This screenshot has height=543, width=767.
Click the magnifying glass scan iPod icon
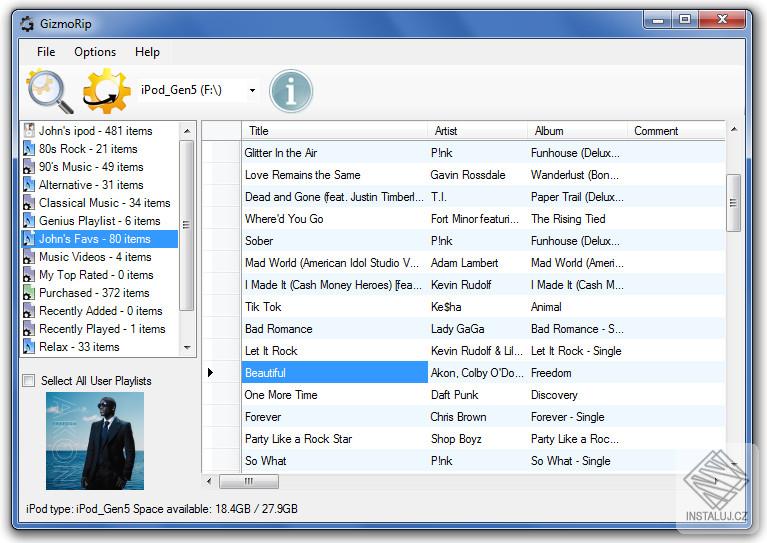[x=50, y=91]
